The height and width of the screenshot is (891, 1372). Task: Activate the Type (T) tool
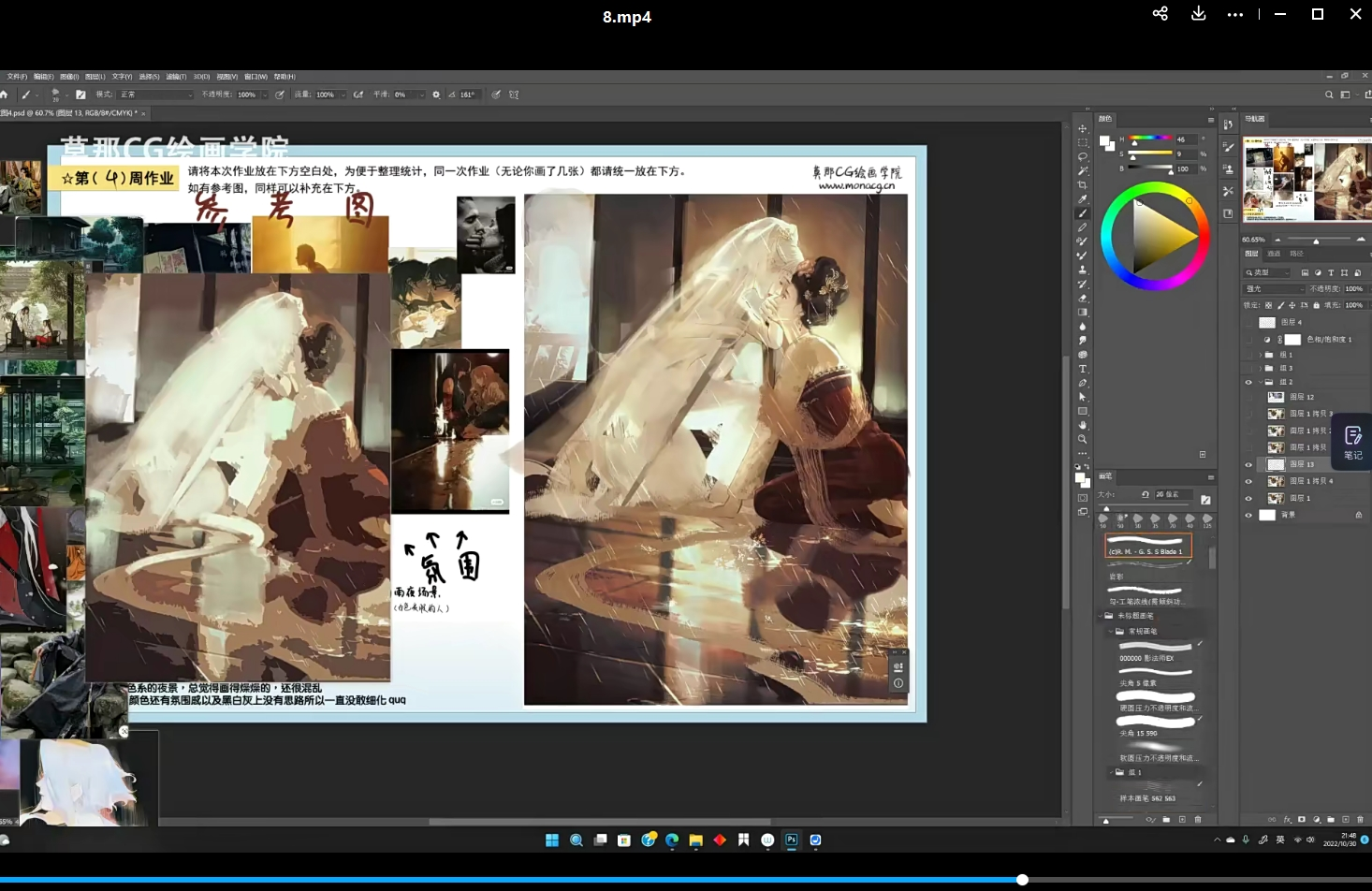(1083, 369)
